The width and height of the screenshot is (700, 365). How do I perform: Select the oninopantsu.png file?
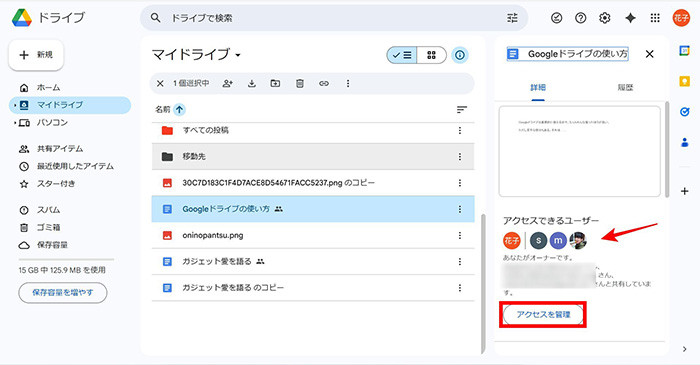point(313,235)
